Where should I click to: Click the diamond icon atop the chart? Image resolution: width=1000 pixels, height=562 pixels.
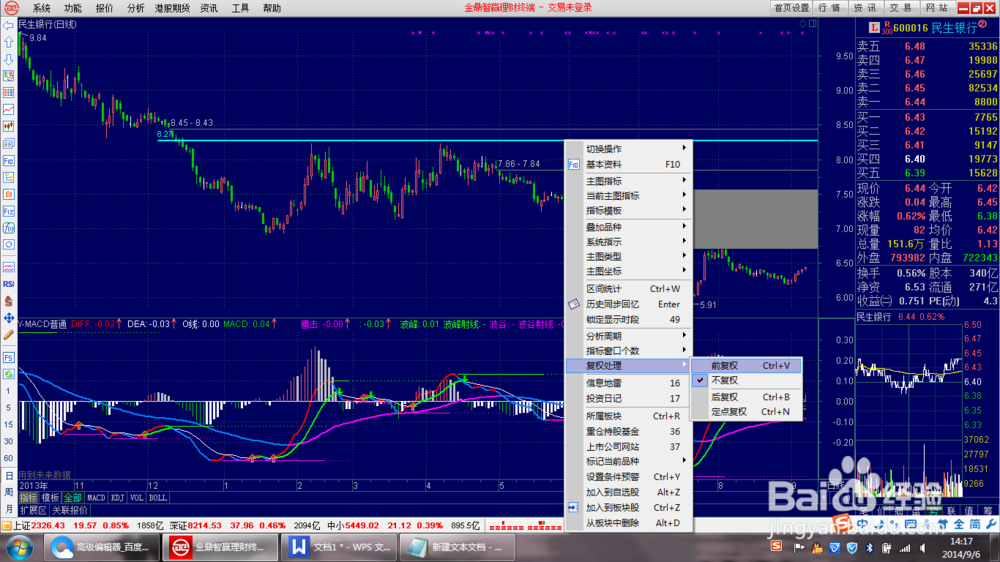click(802, 24)
